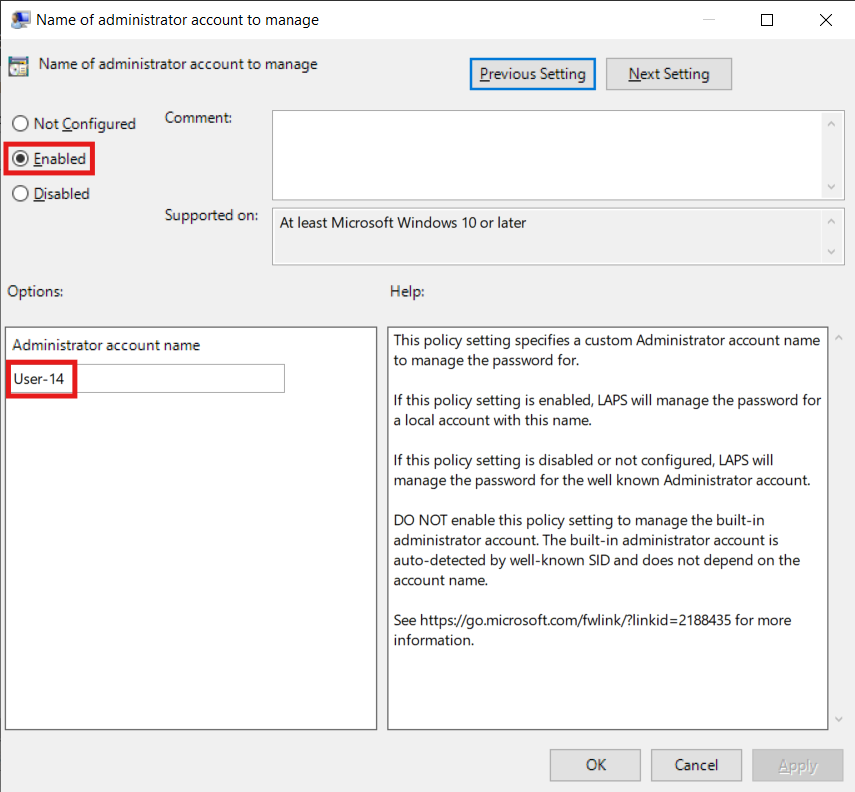Go to Next Setting
Image resolution: width=855 pixels, height=792 pixels.
tap(668, 74)
